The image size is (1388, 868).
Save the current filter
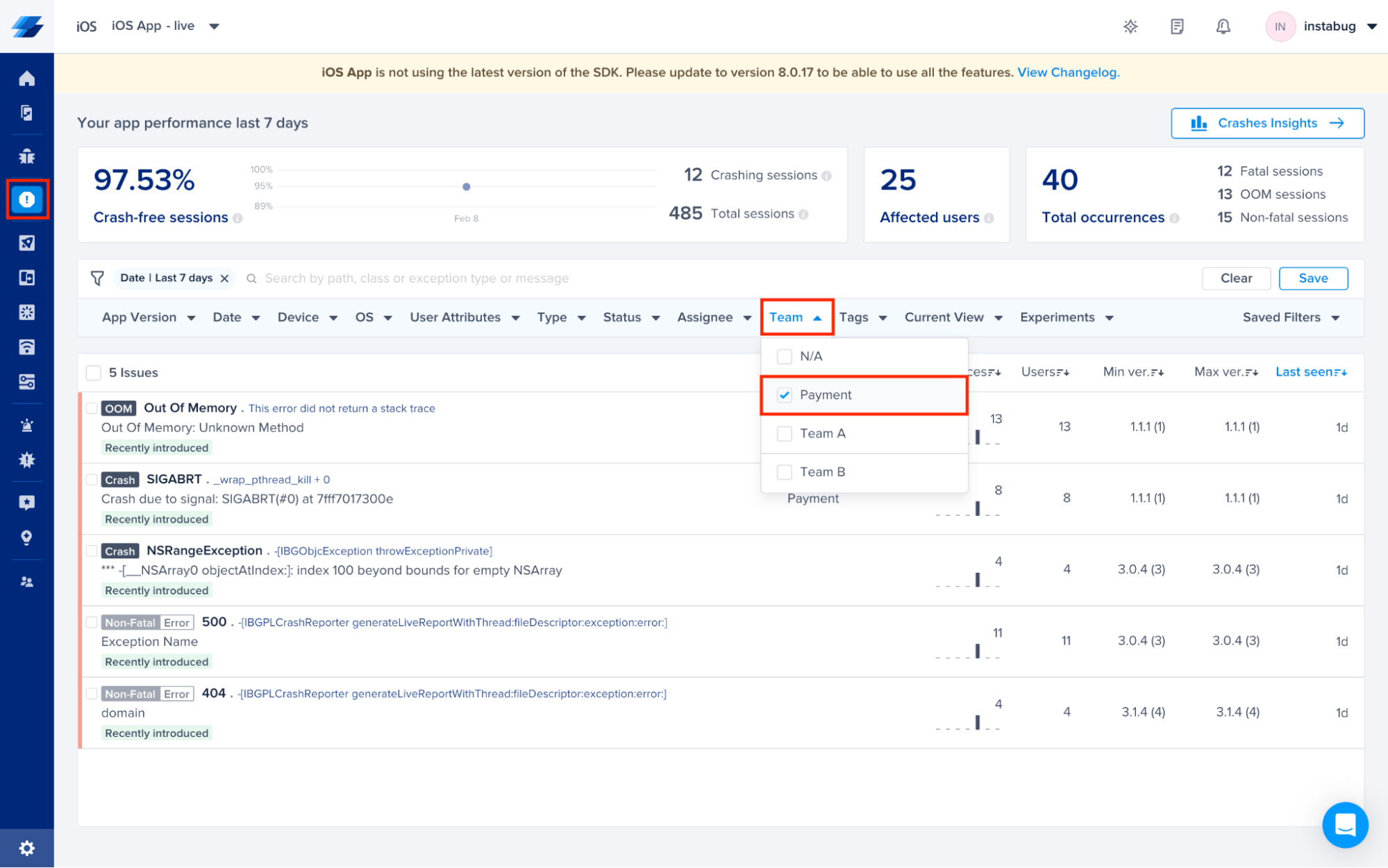[1313, 278]
